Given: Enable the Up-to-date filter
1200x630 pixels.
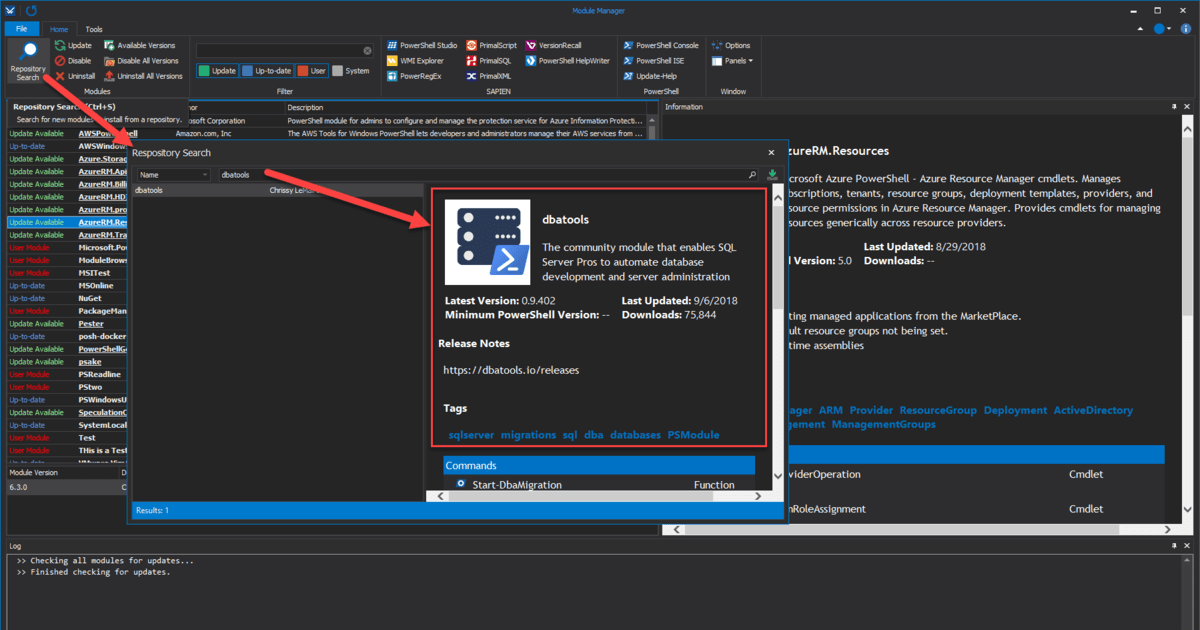Looking at the screenshot, I should click(268, 70).
